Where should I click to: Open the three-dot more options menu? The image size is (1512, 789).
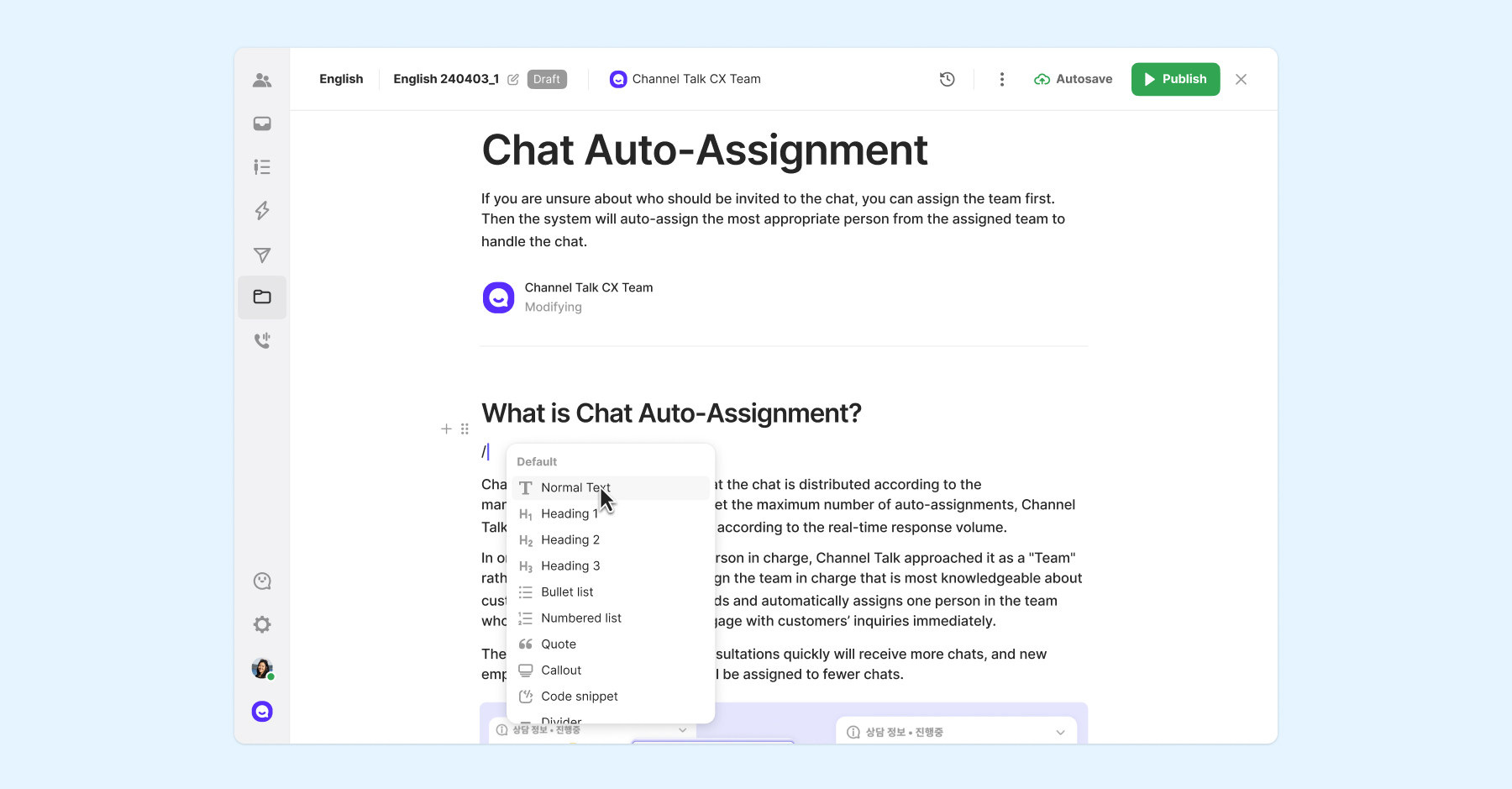[1001, 79]
